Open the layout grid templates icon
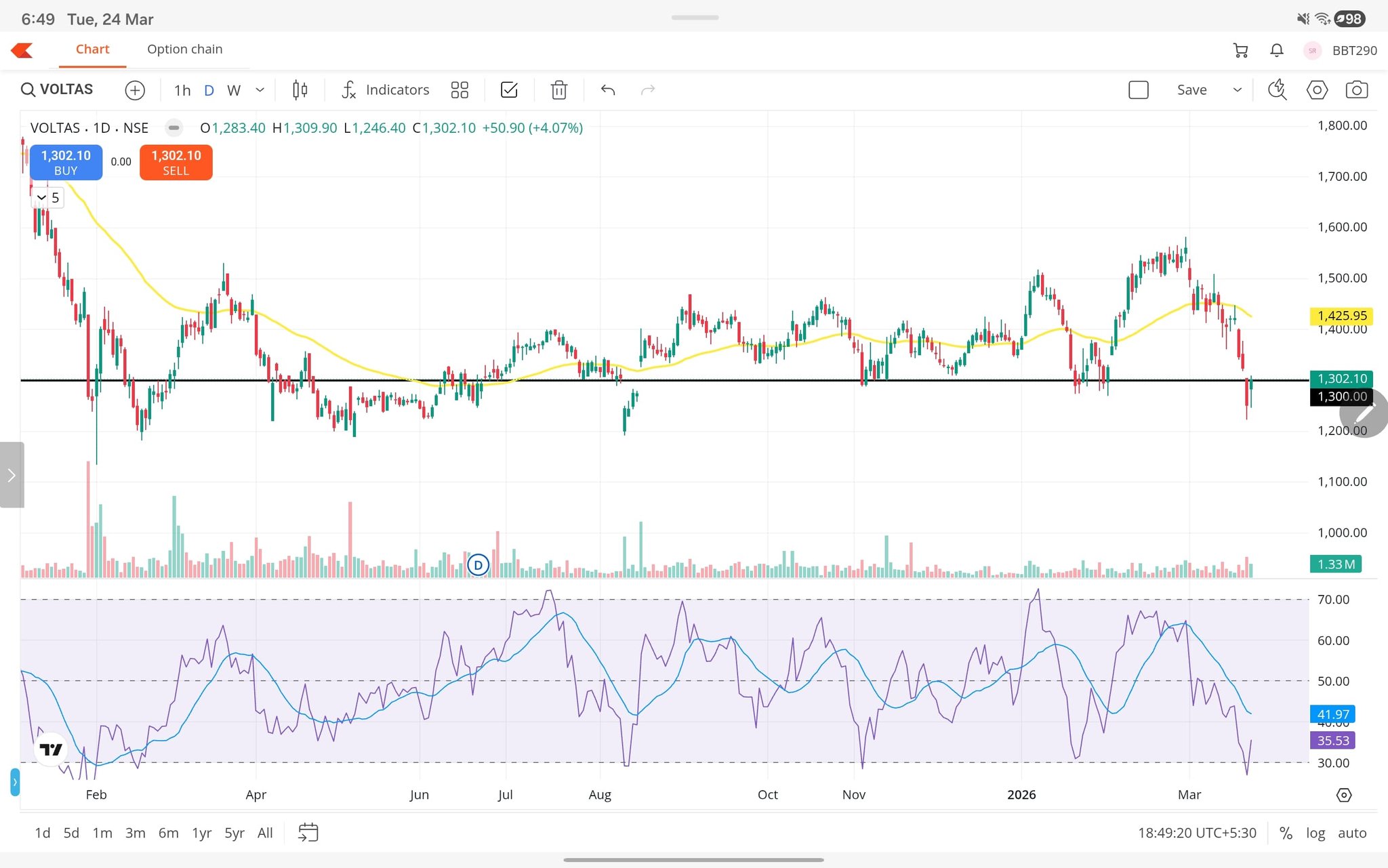This screenshot has width=1388, height=868. (460, 90)
